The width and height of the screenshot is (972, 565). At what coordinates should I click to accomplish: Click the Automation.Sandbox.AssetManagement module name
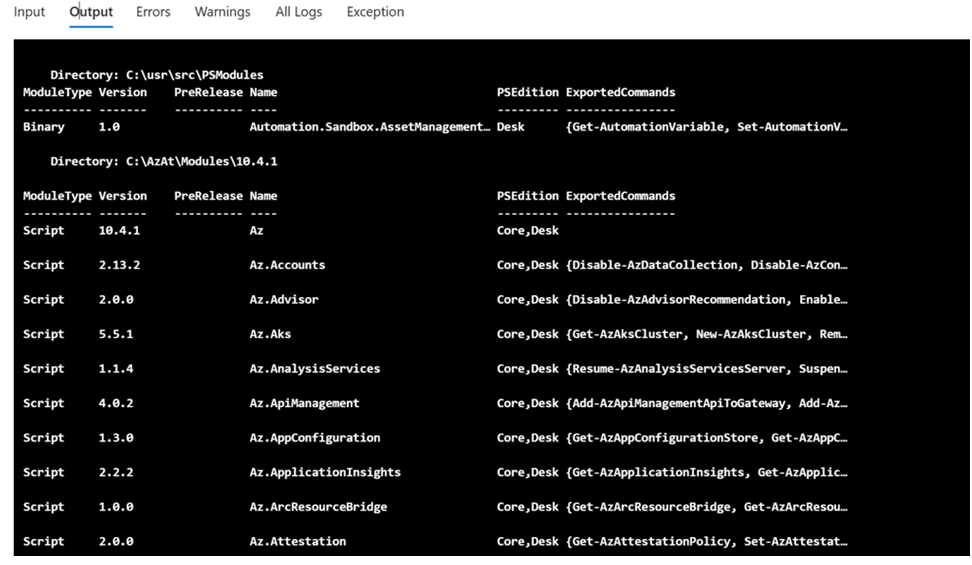click(370, 127)
